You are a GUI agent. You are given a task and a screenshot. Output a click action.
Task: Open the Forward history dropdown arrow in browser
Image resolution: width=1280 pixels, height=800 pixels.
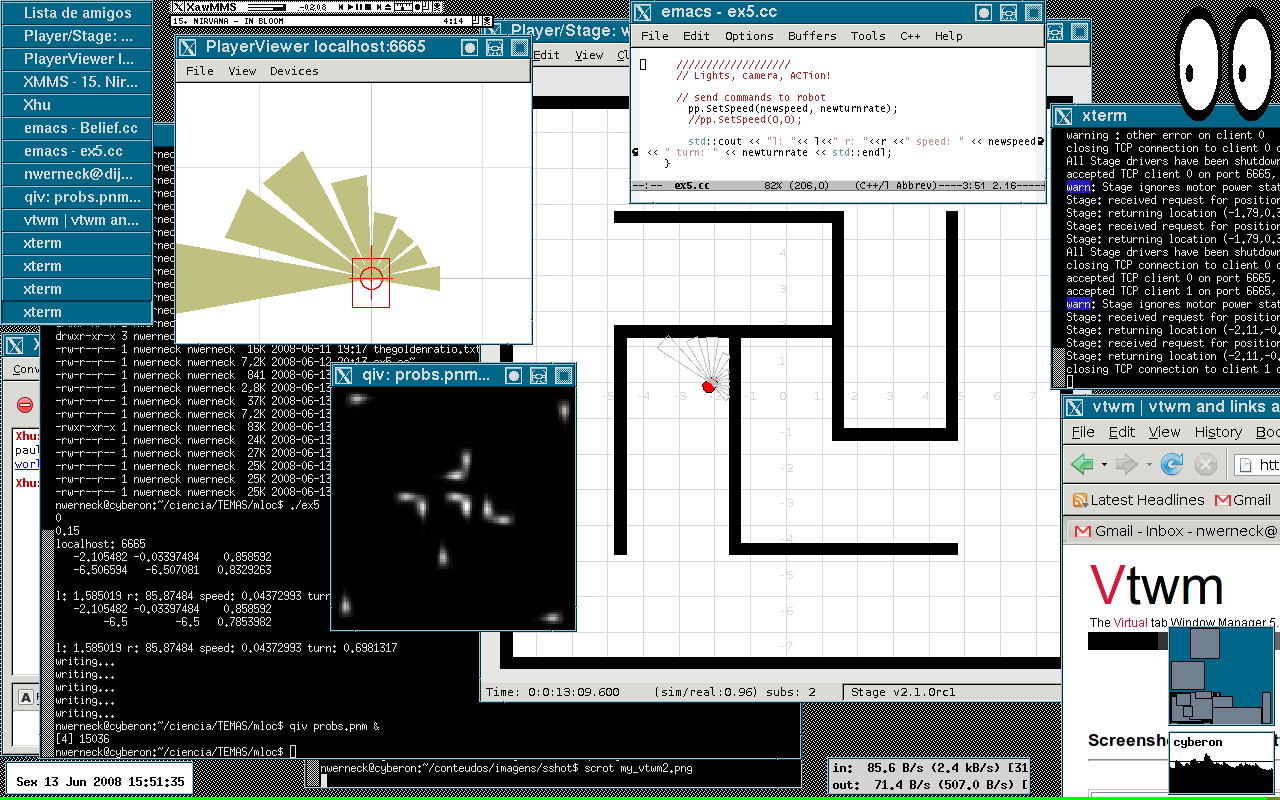pyautogui.click(x=1148, y=465)
